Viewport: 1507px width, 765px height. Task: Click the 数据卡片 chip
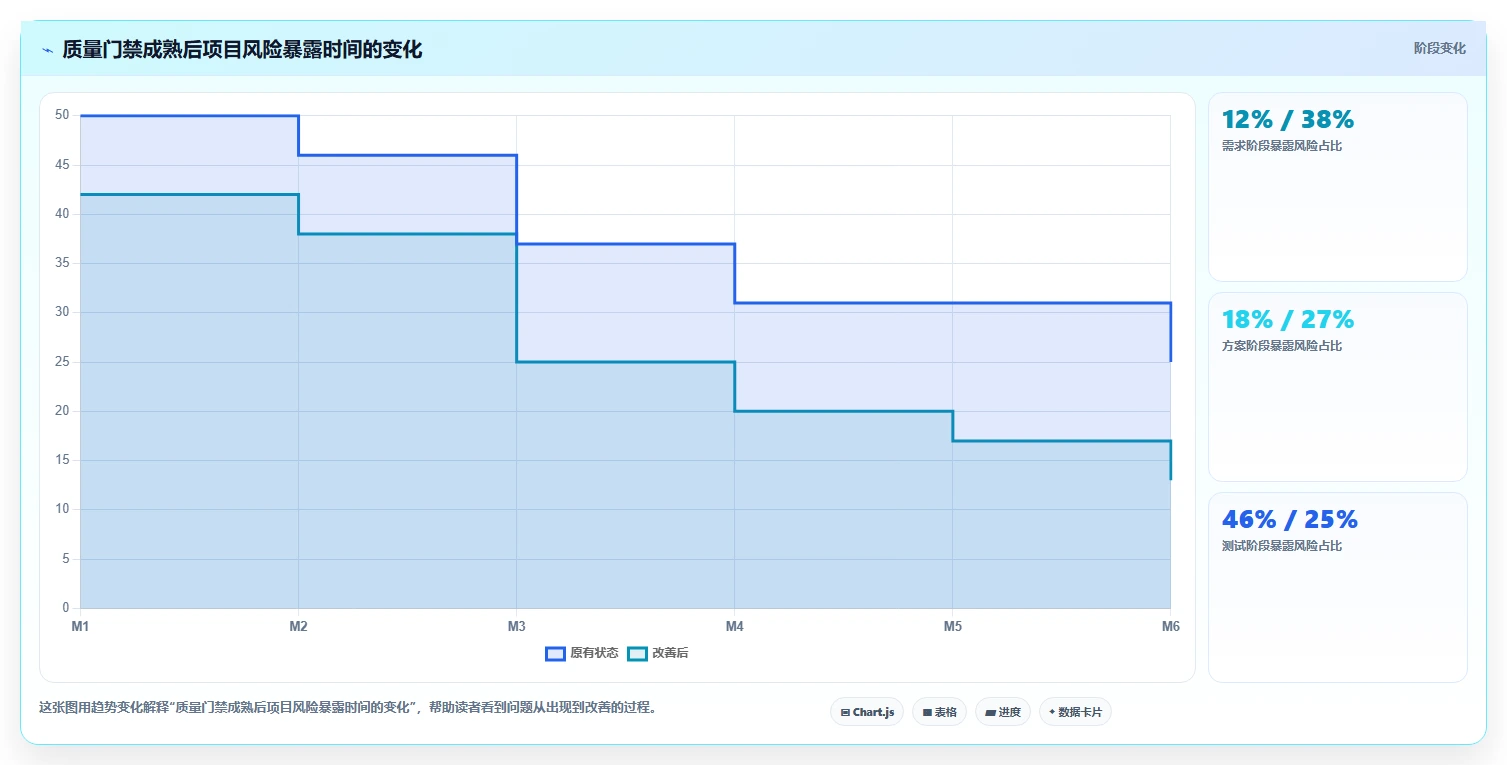pos(1075,712)
